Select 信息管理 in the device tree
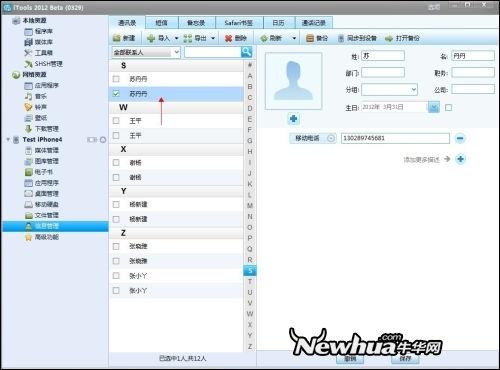Viewport: 500px width, 370px height. [55, 226]
